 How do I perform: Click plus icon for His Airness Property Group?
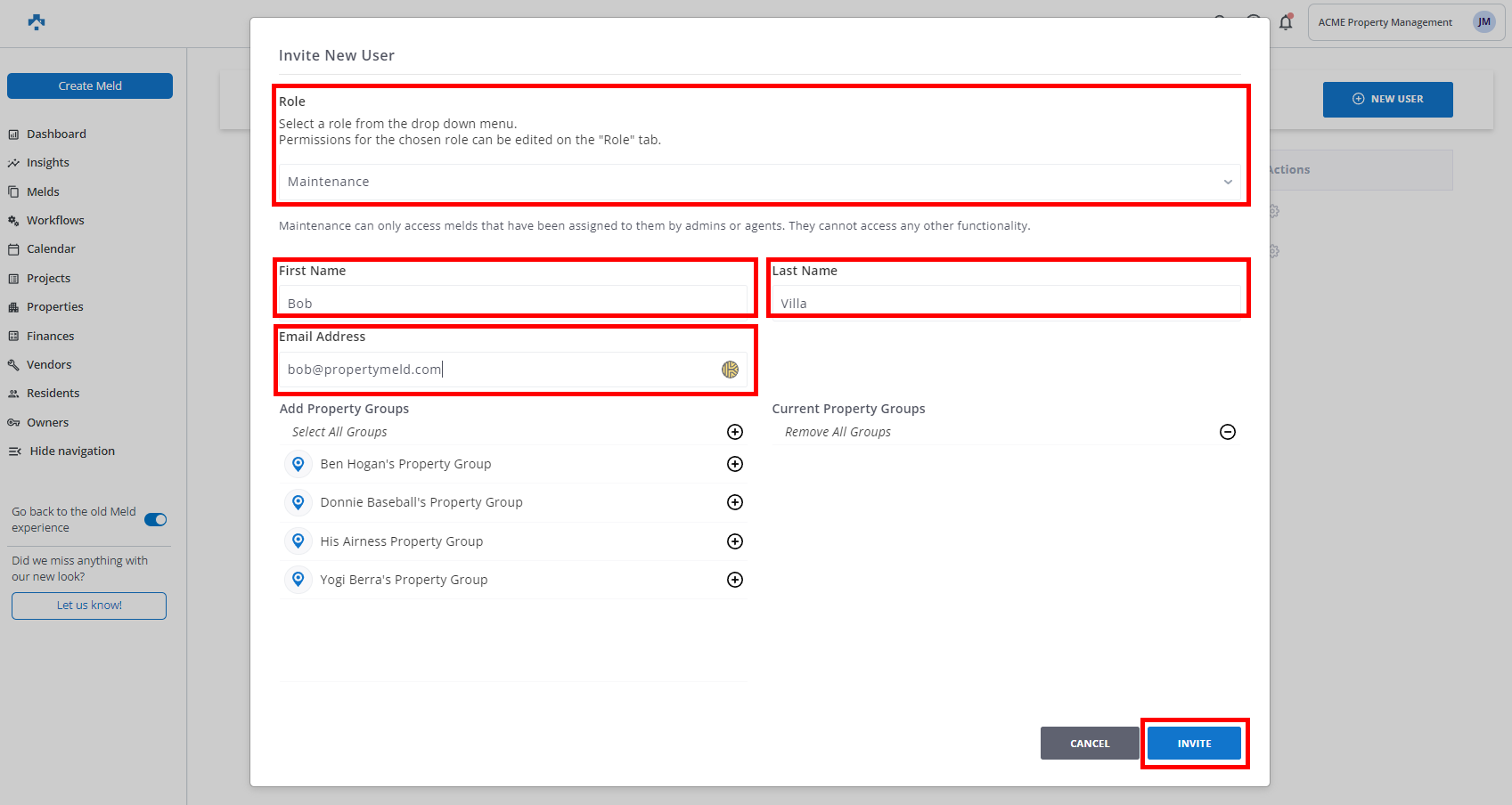[735, 541]
